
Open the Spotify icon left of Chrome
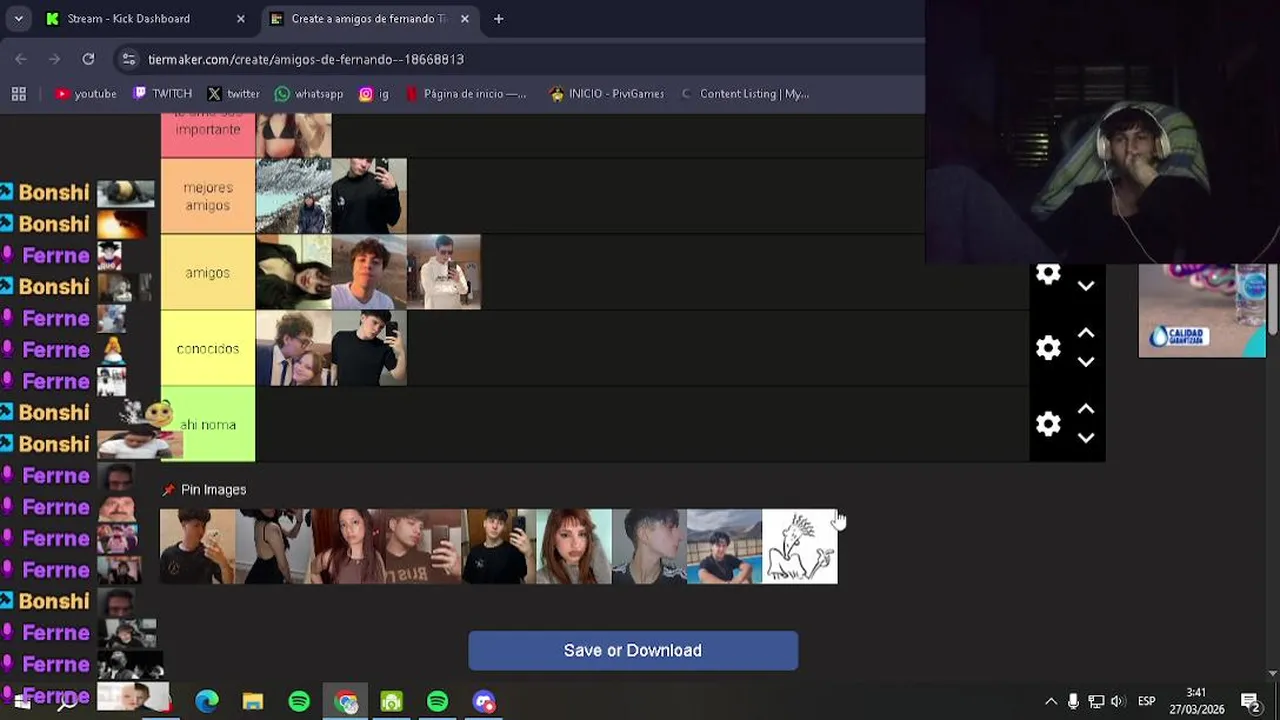coord(299,701)
